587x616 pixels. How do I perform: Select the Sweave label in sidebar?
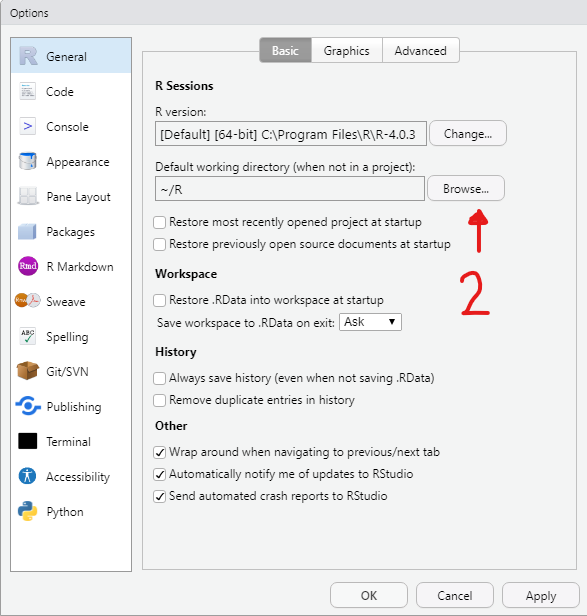pyautogui.click(x=66, y=301)
